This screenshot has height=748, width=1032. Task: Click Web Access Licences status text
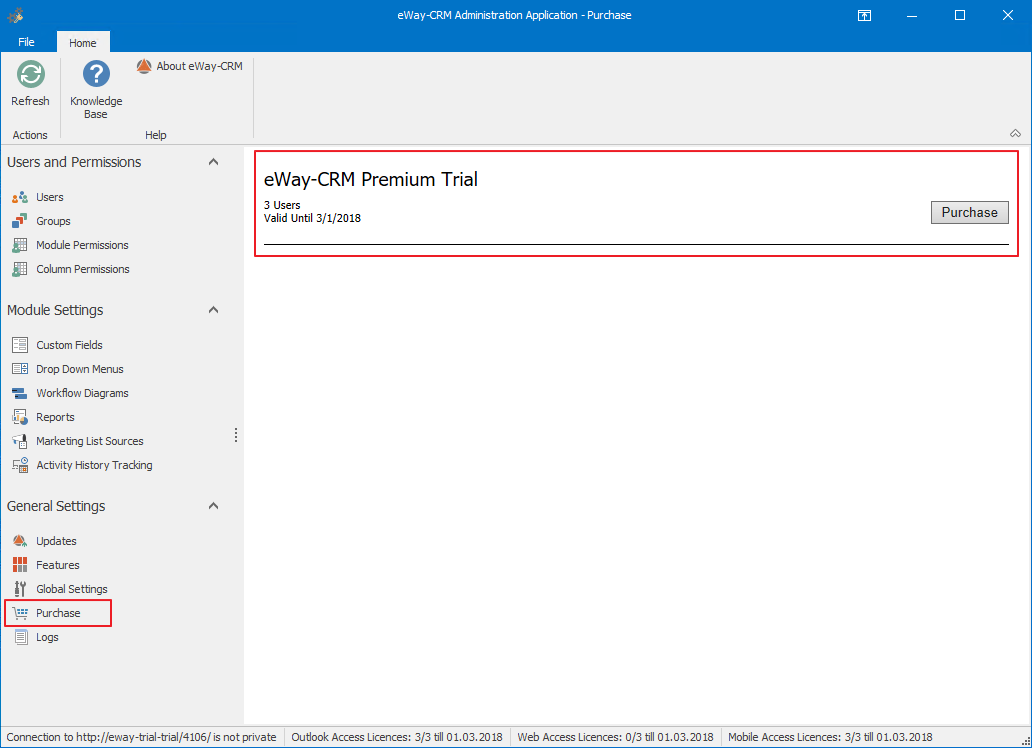615,737
